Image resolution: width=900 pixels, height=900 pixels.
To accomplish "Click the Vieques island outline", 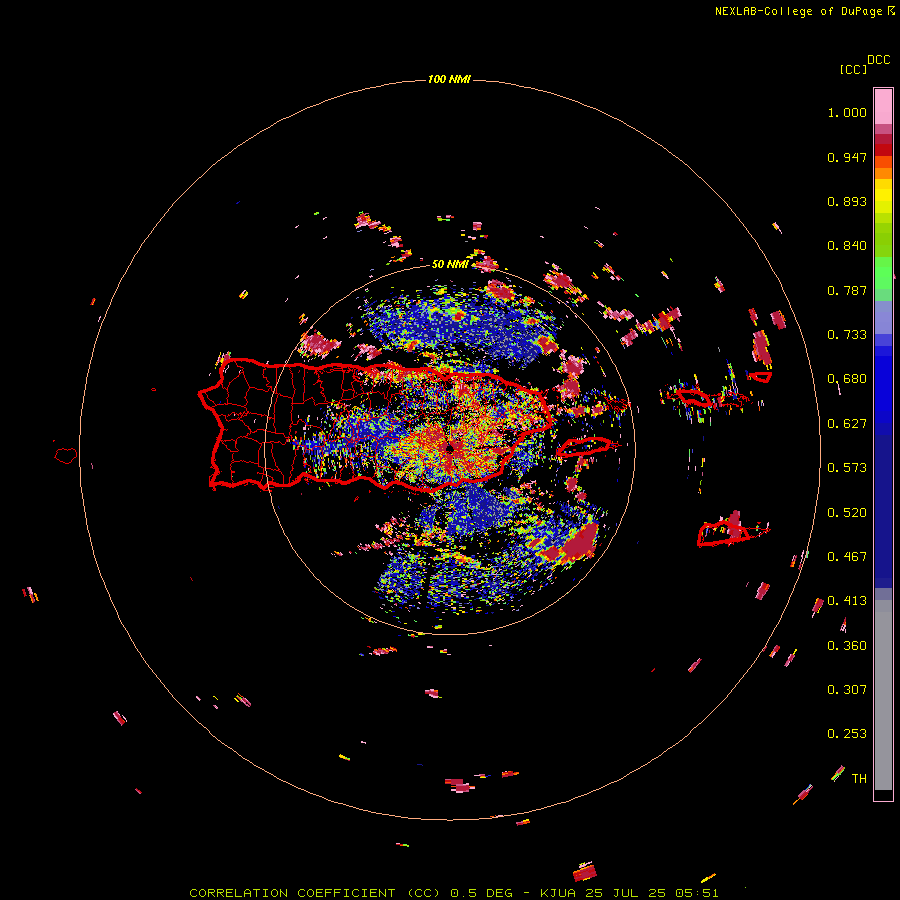I will 585,446.
